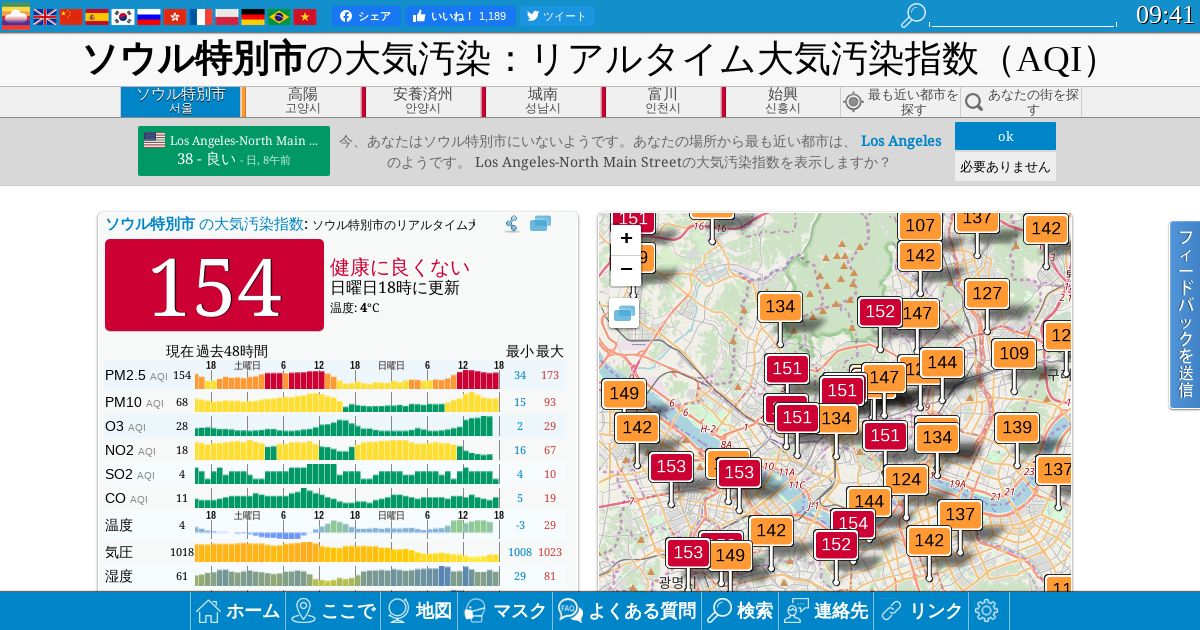
Task: Select the 安養済州 city tab
Action: point(423,101)
